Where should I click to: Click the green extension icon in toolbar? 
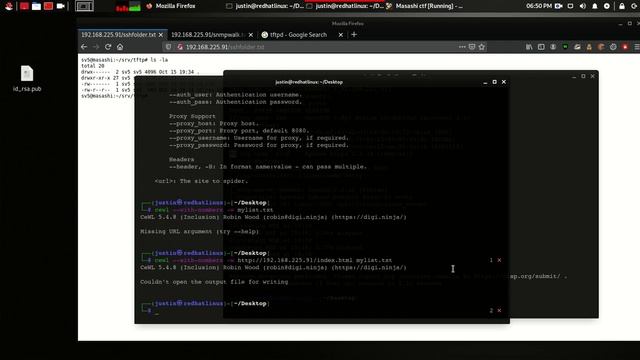(565, 47)
